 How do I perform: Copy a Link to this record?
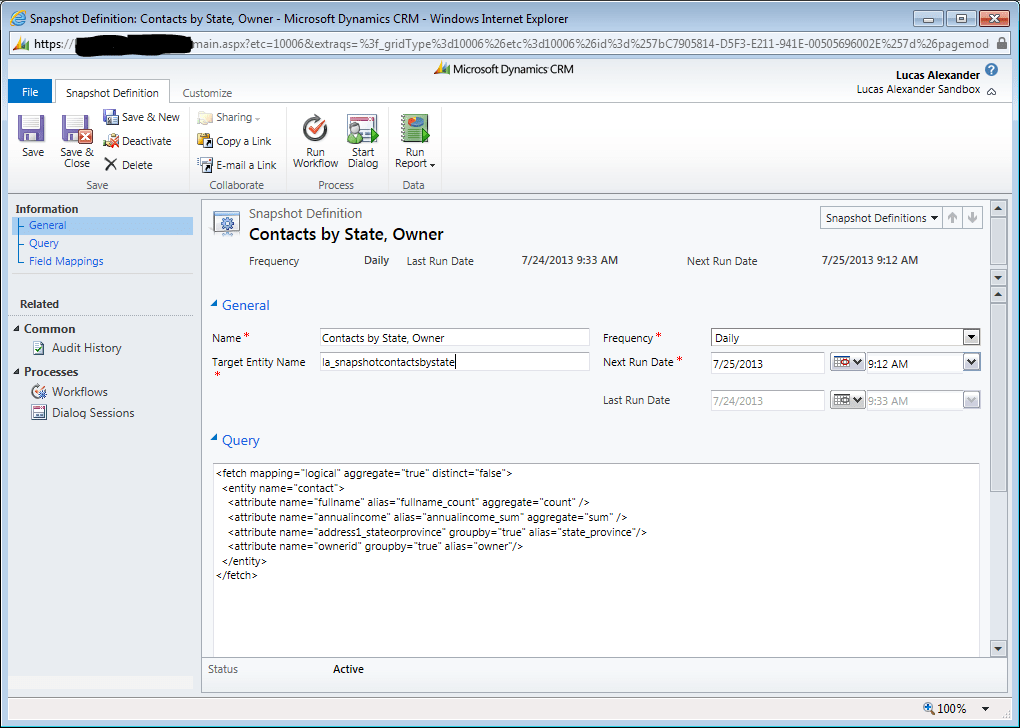point(234,140)
